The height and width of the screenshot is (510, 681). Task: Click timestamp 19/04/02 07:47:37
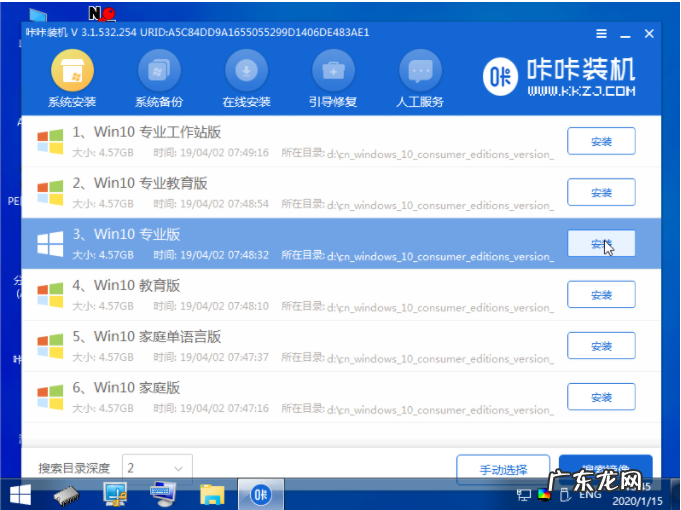coord(225,358)
